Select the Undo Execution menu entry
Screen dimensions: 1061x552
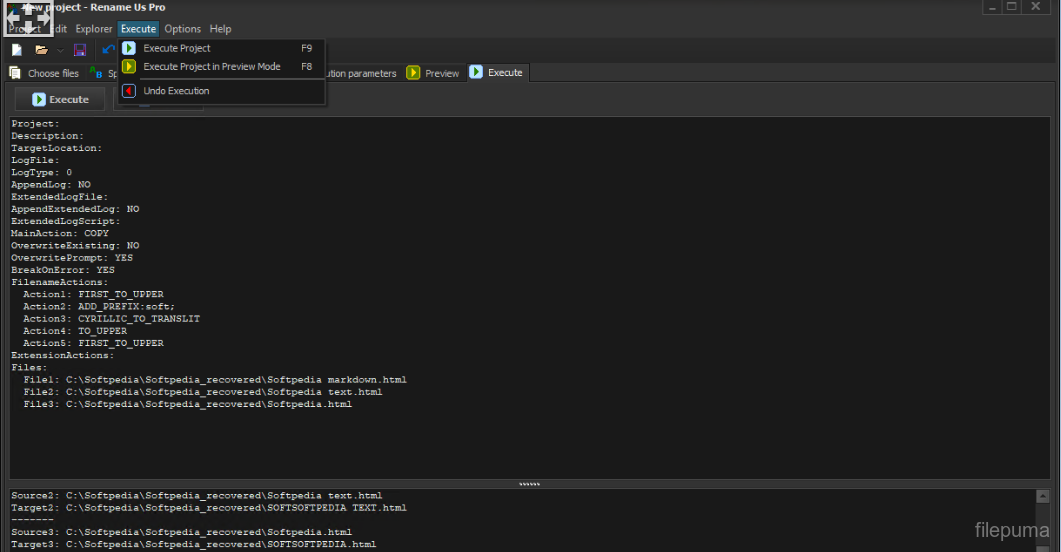click(176, 91)
